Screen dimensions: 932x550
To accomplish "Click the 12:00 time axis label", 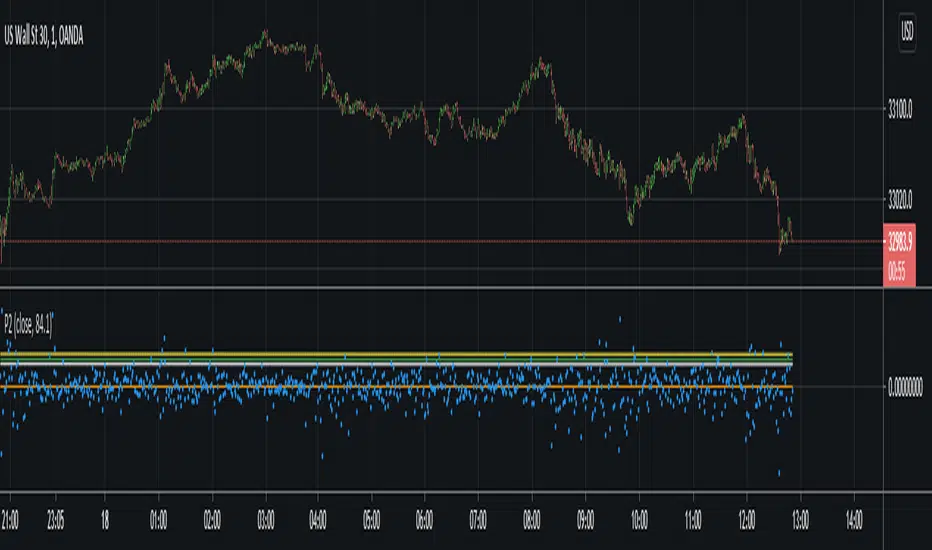I will 746,521.
